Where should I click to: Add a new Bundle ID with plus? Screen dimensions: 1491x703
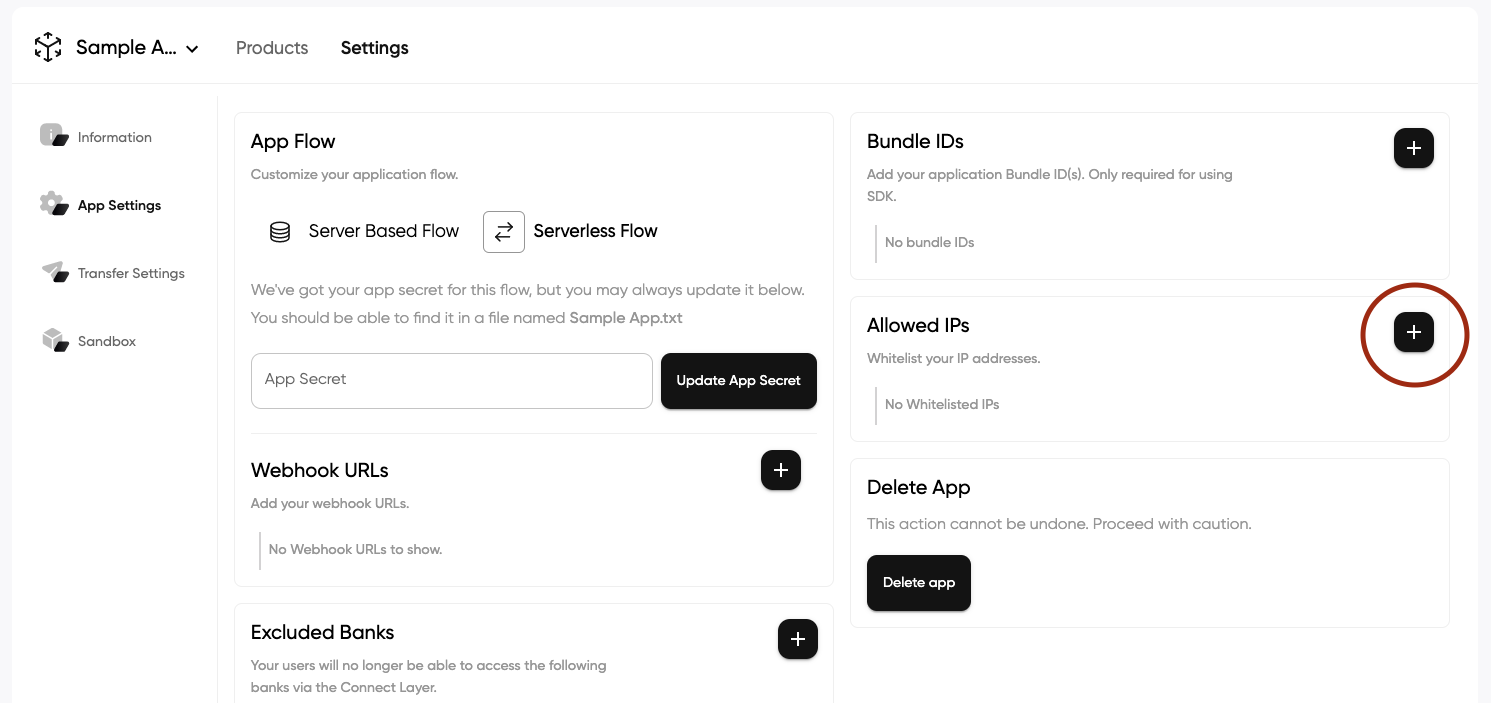click(x=1414, y=148)
